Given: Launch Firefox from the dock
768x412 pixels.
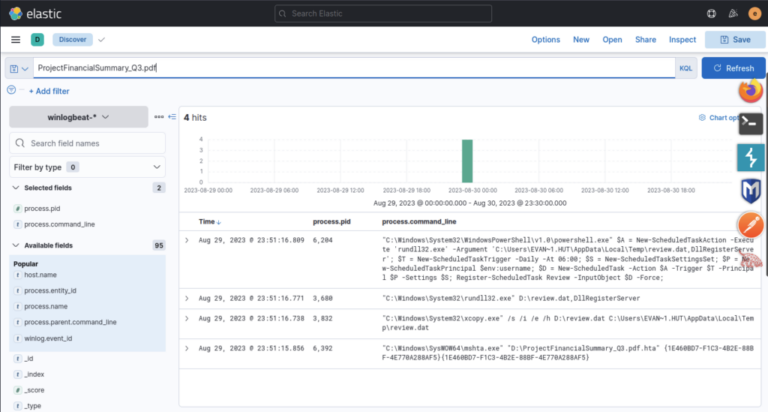Looking at the screenshot, I should [x=750, y=90].
